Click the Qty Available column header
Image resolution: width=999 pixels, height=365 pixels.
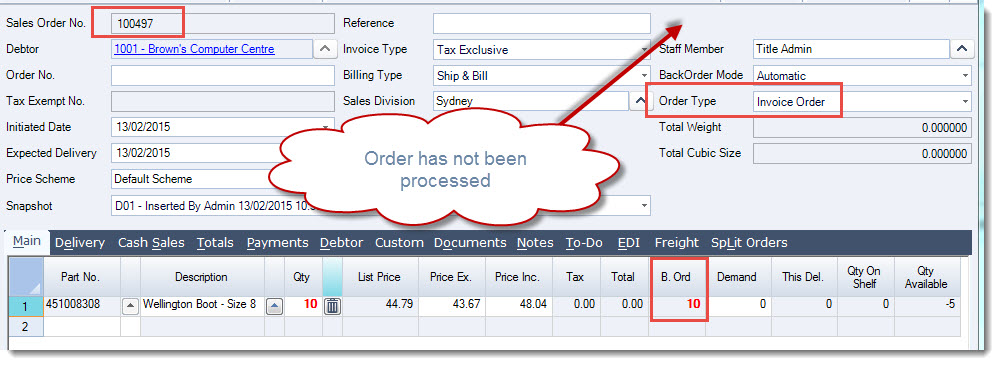tap(926, 277)
